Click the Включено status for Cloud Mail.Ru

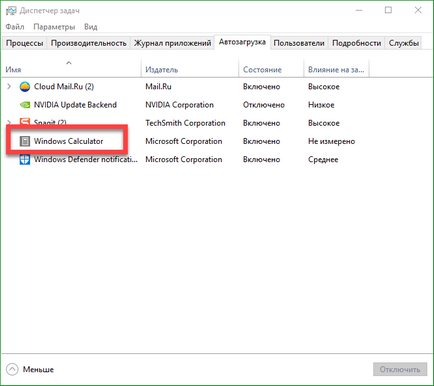point(261,87)
